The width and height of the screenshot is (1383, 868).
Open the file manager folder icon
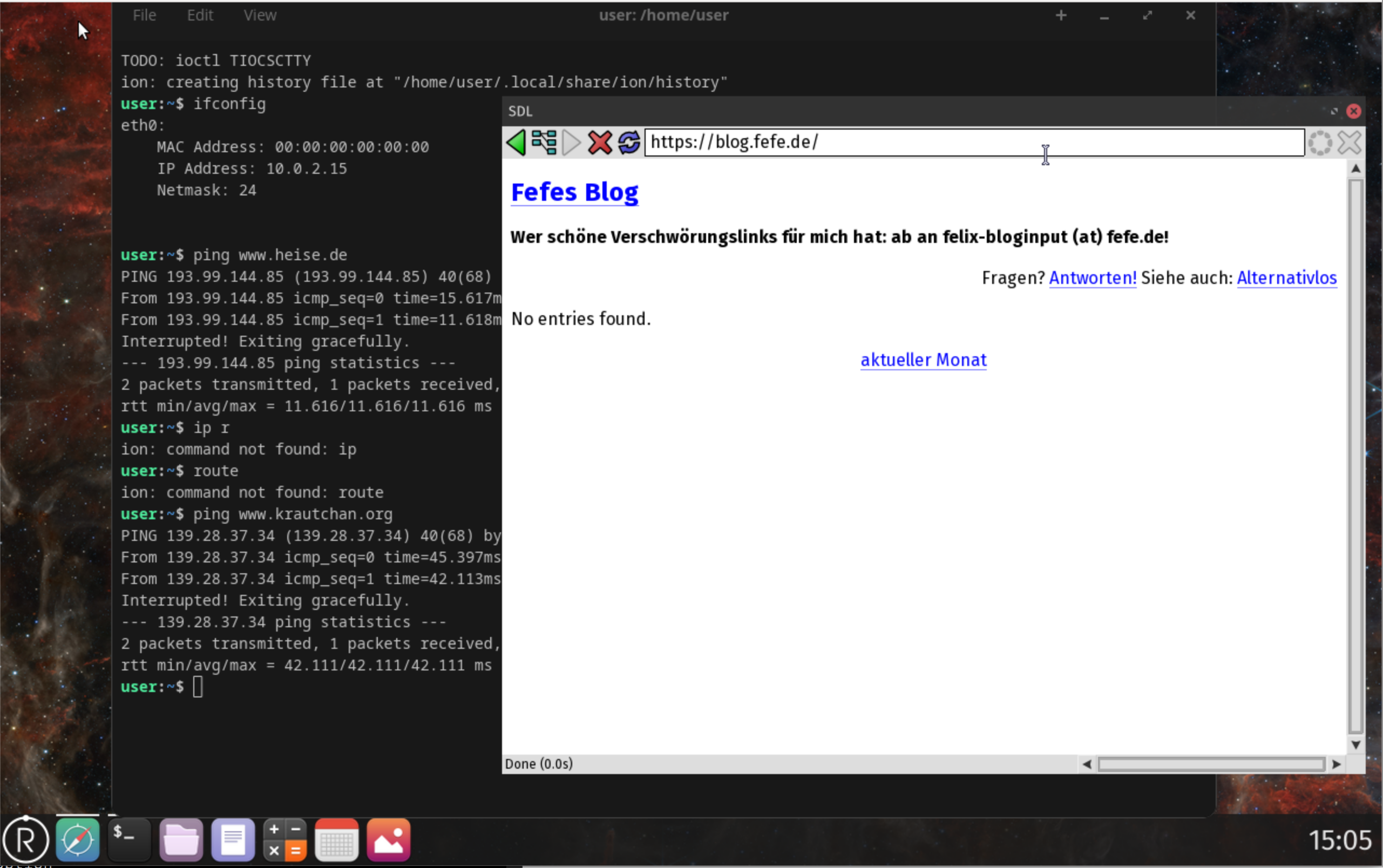click(181, 840)
